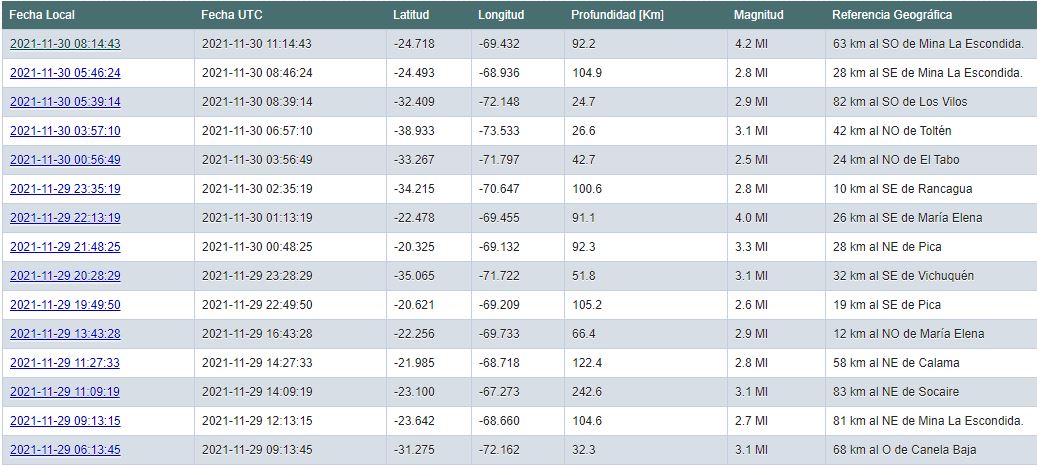Open the 2021-11-29 23:35:19 event link
Screen dimensions: 1037x465
[x=65, y=189]
